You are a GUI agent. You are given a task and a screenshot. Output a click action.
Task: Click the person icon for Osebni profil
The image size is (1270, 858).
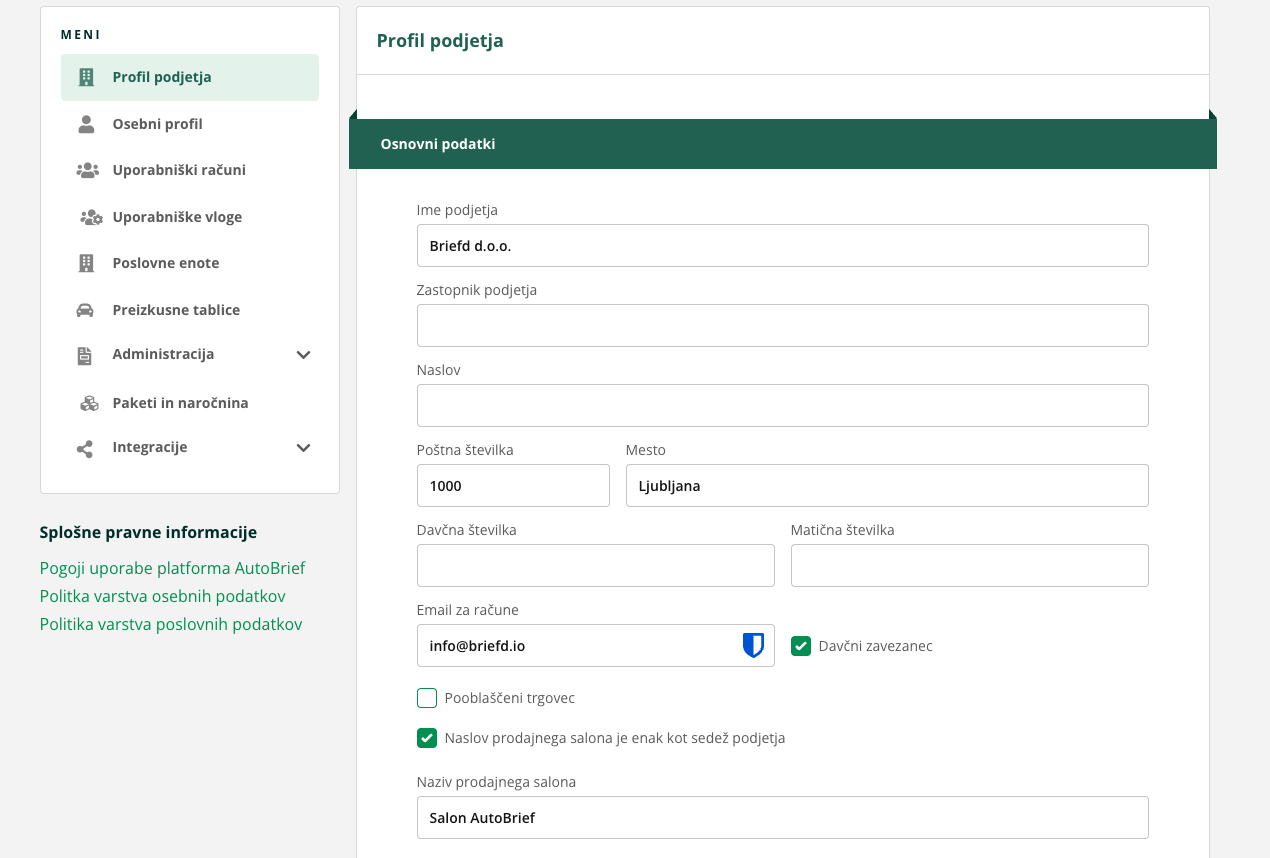pyautogui.click(x=86, y=124)
